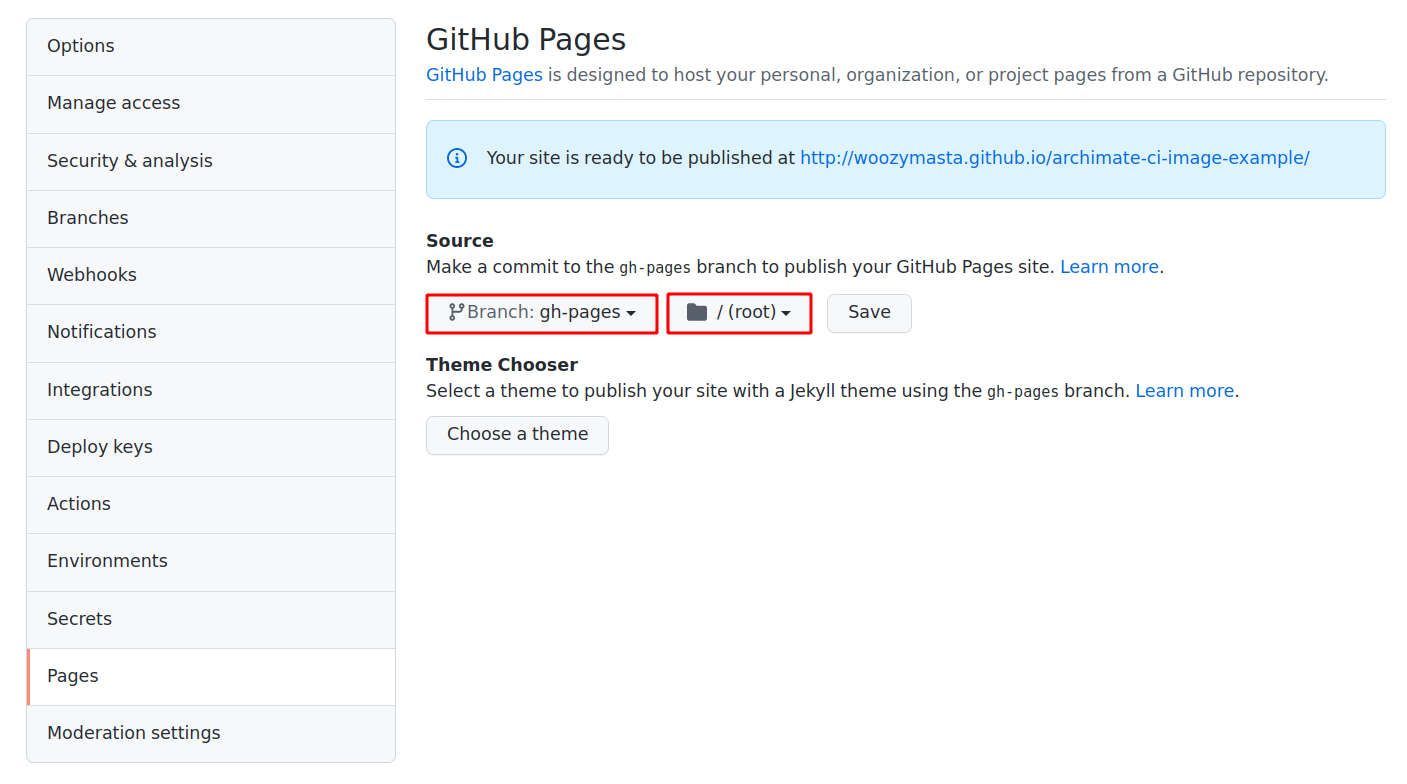Viewport: 1407px width, 784px height.
Task: Open the GitHub Pages documentation link
Action: pyautogui.click(x=484, y=75)
